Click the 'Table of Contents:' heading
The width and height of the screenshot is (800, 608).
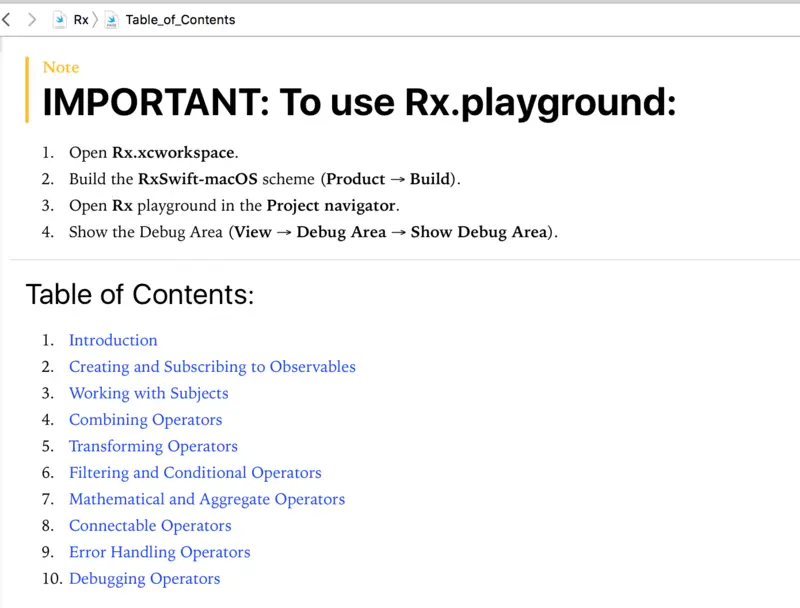(x=140, y=295)
